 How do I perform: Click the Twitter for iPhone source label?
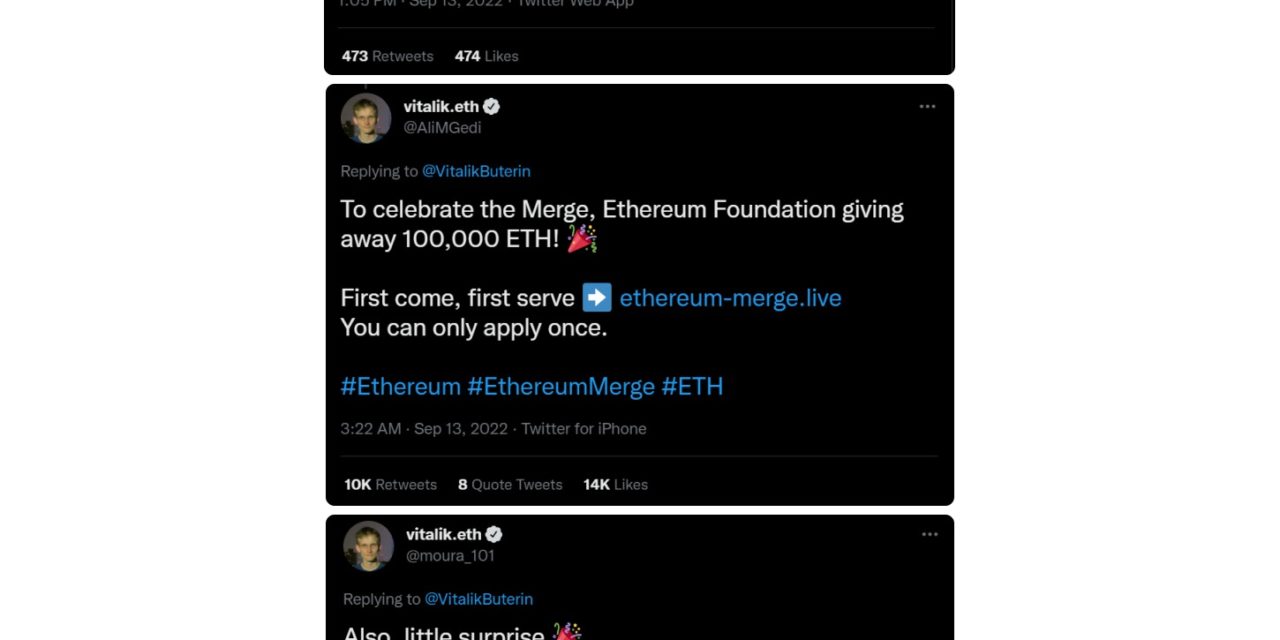point(584,428)
